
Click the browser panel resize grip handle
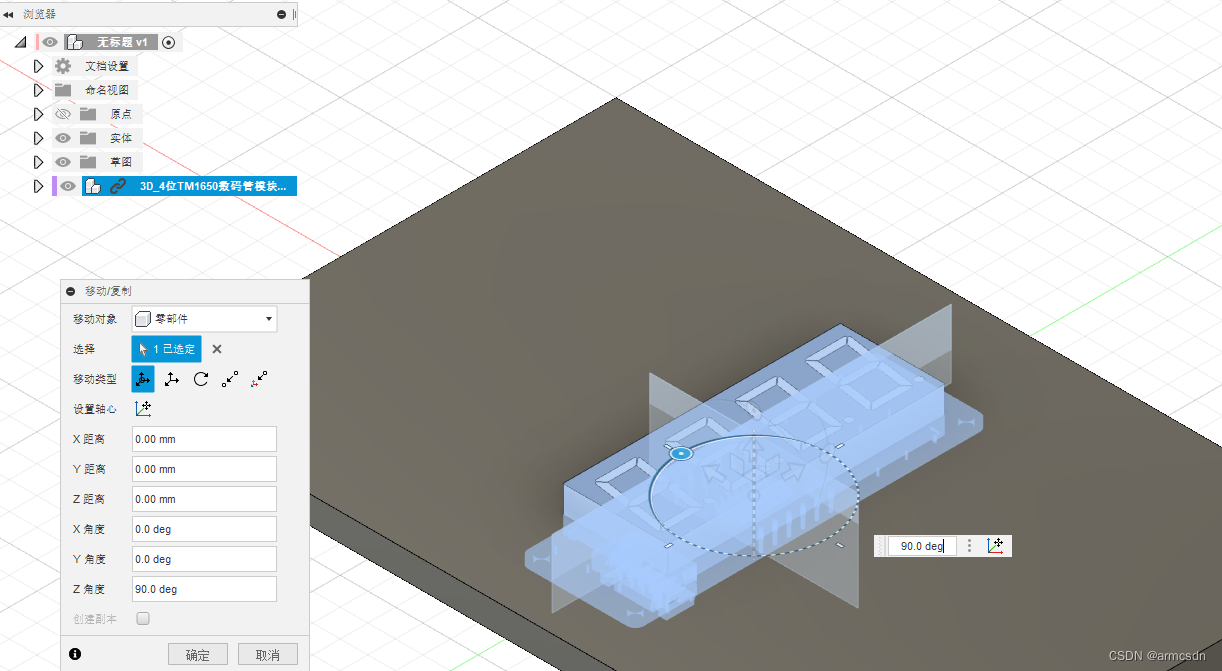tap(293, 14)
